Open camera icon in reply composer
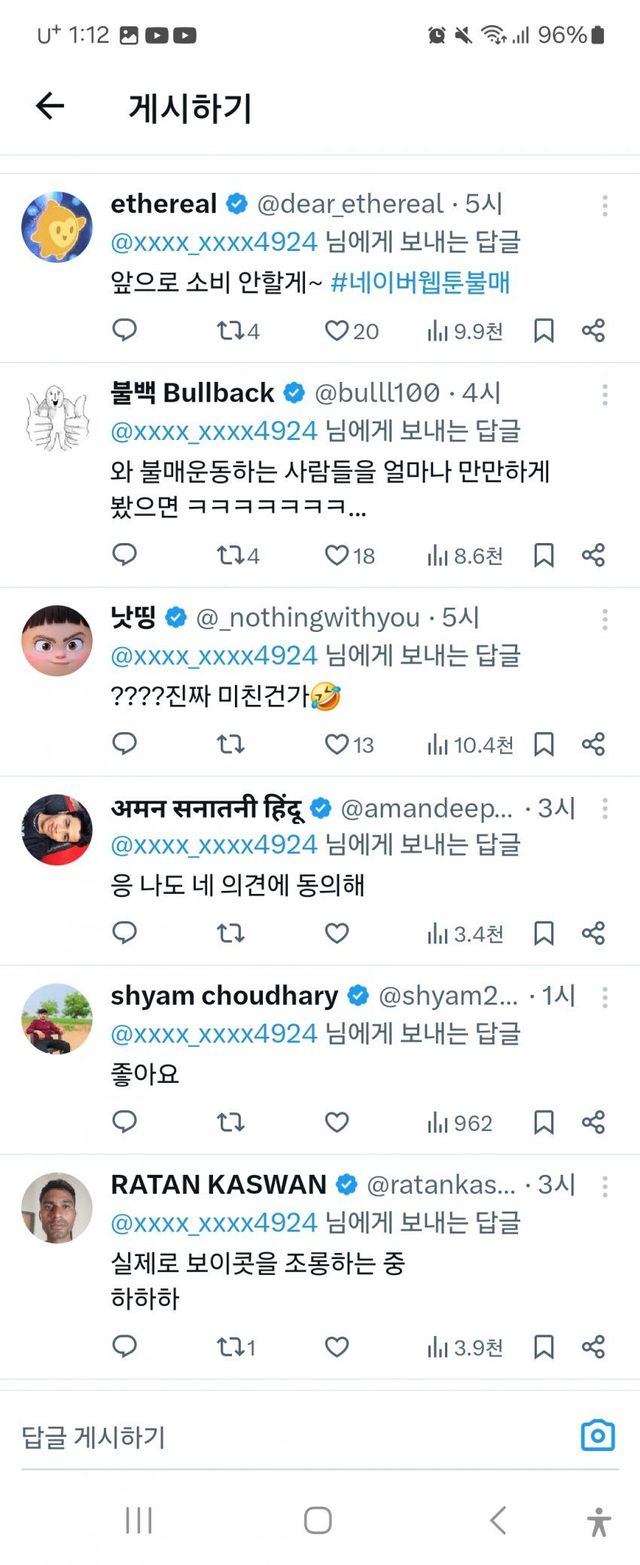640x1565 pixels. coord(597,1436)
